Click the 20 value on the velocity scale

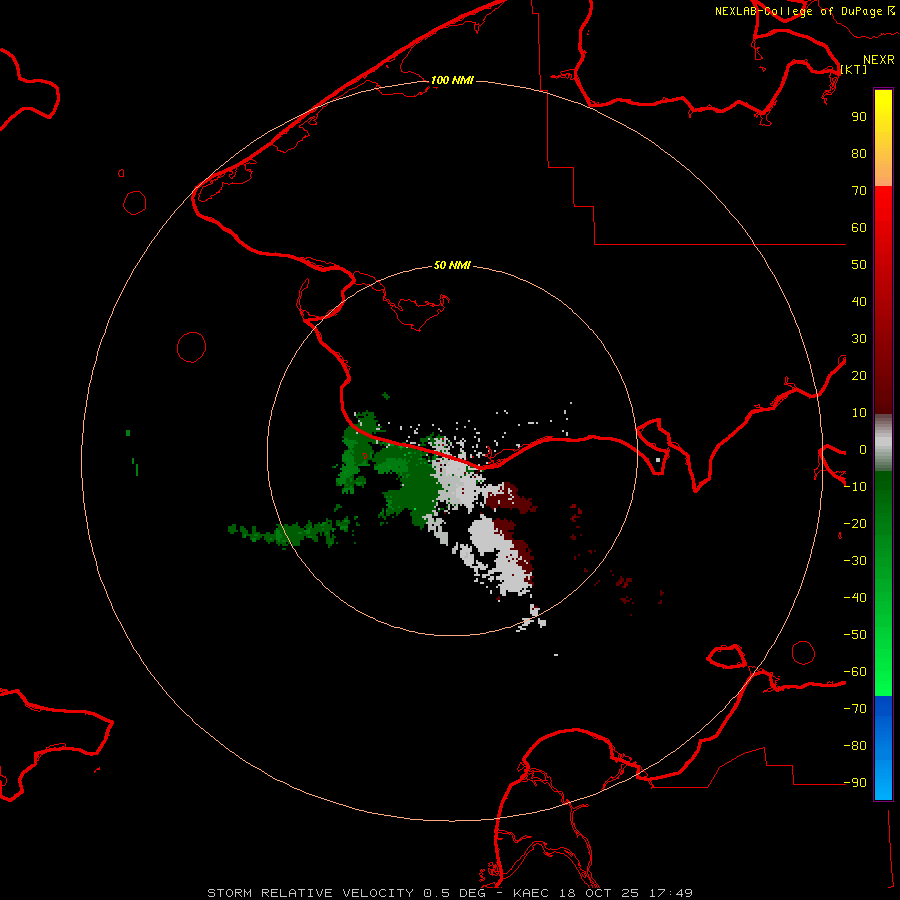(859, 375)
